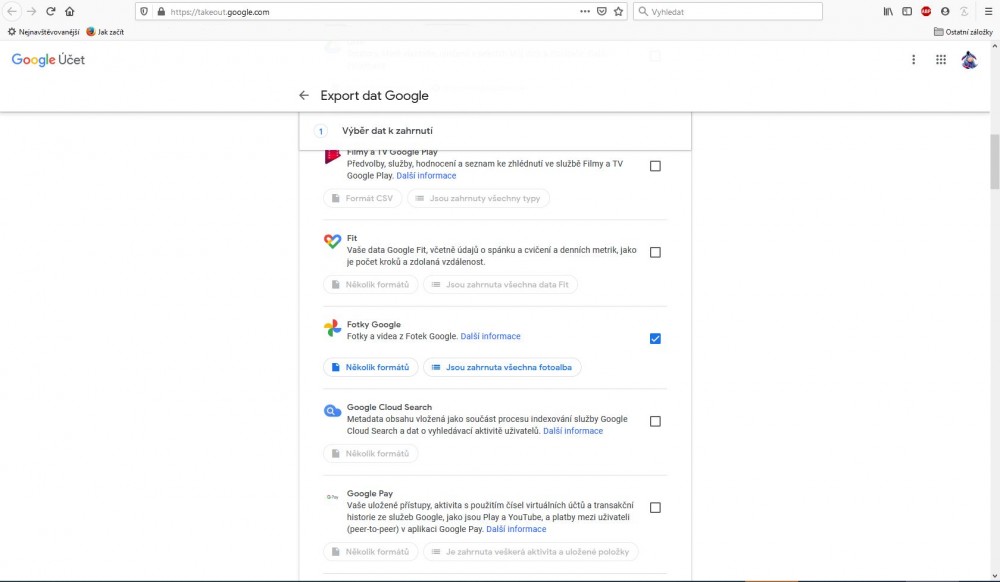
Task: Click Jsou zahrnuta všechna fotoalba button
Action: (x=502, y=367)
